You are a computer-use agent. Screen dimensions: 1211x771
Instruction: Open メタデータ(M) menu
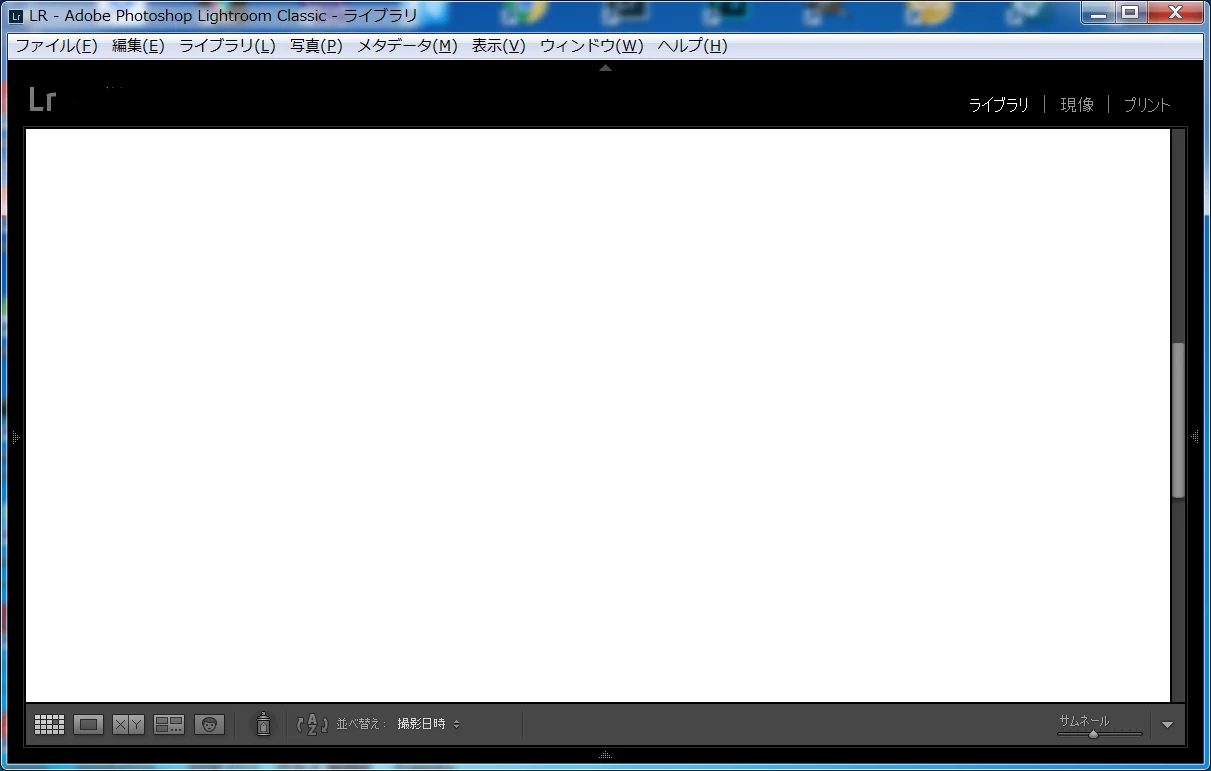click(407, 46)
